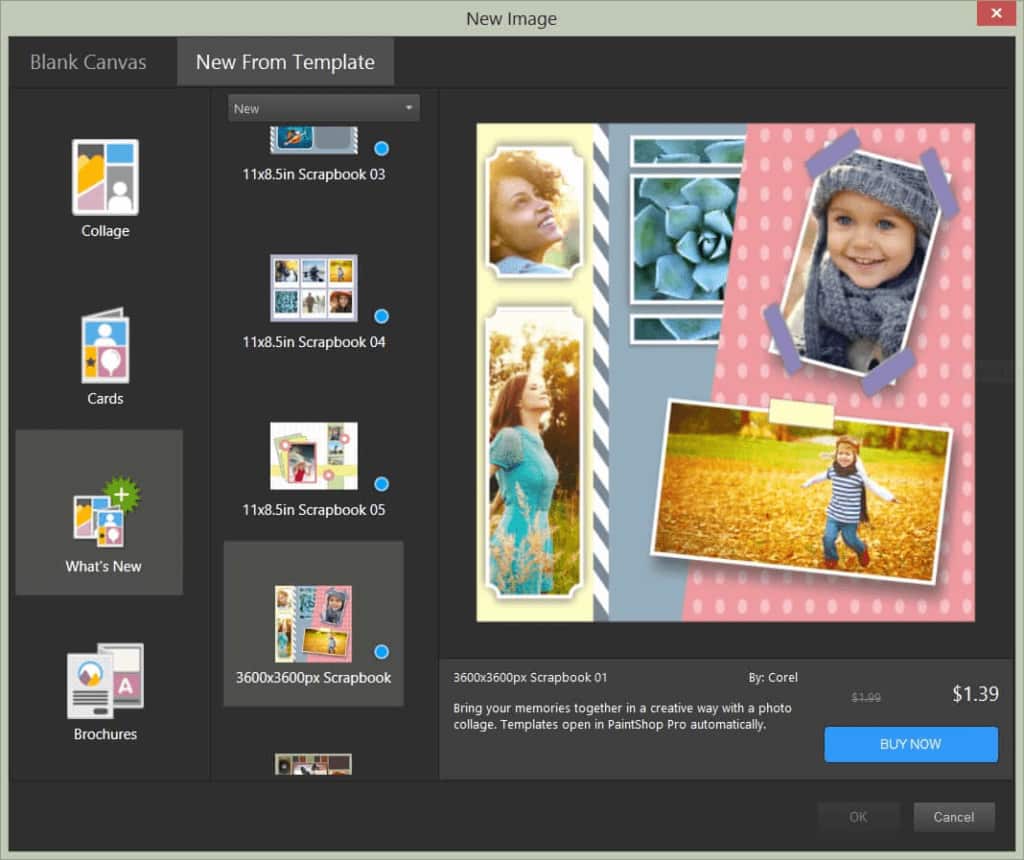Select the Collage category icon

[105, 178]
